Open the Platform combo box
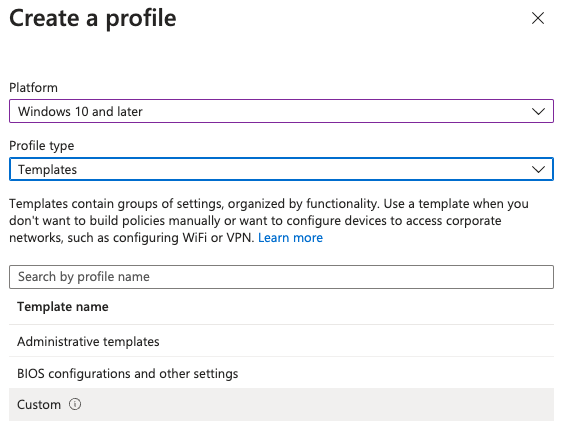The height and width of the screenshot is (429, 570). (x=281, y=111)
